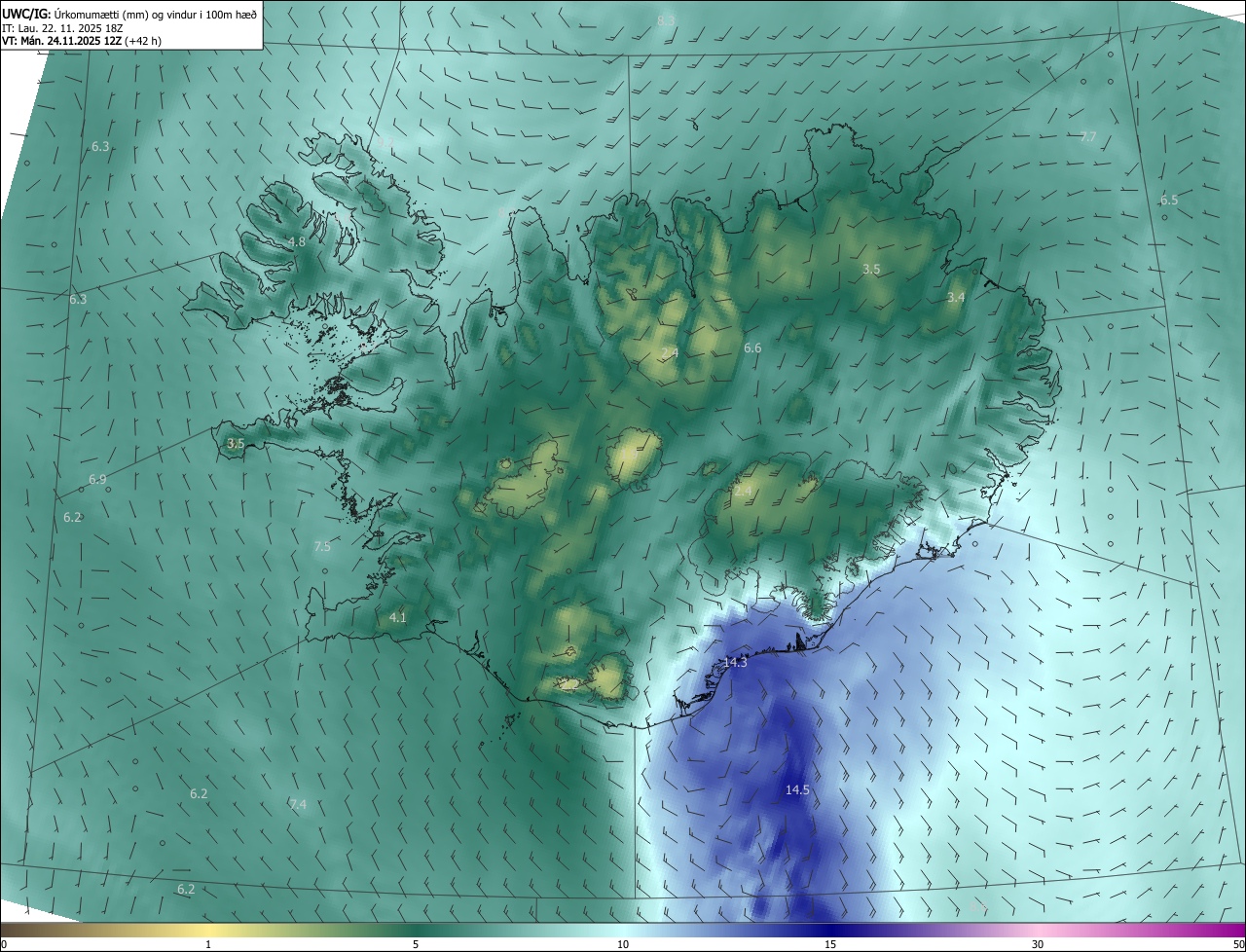Click the color scale label 30

(1038, 945)
